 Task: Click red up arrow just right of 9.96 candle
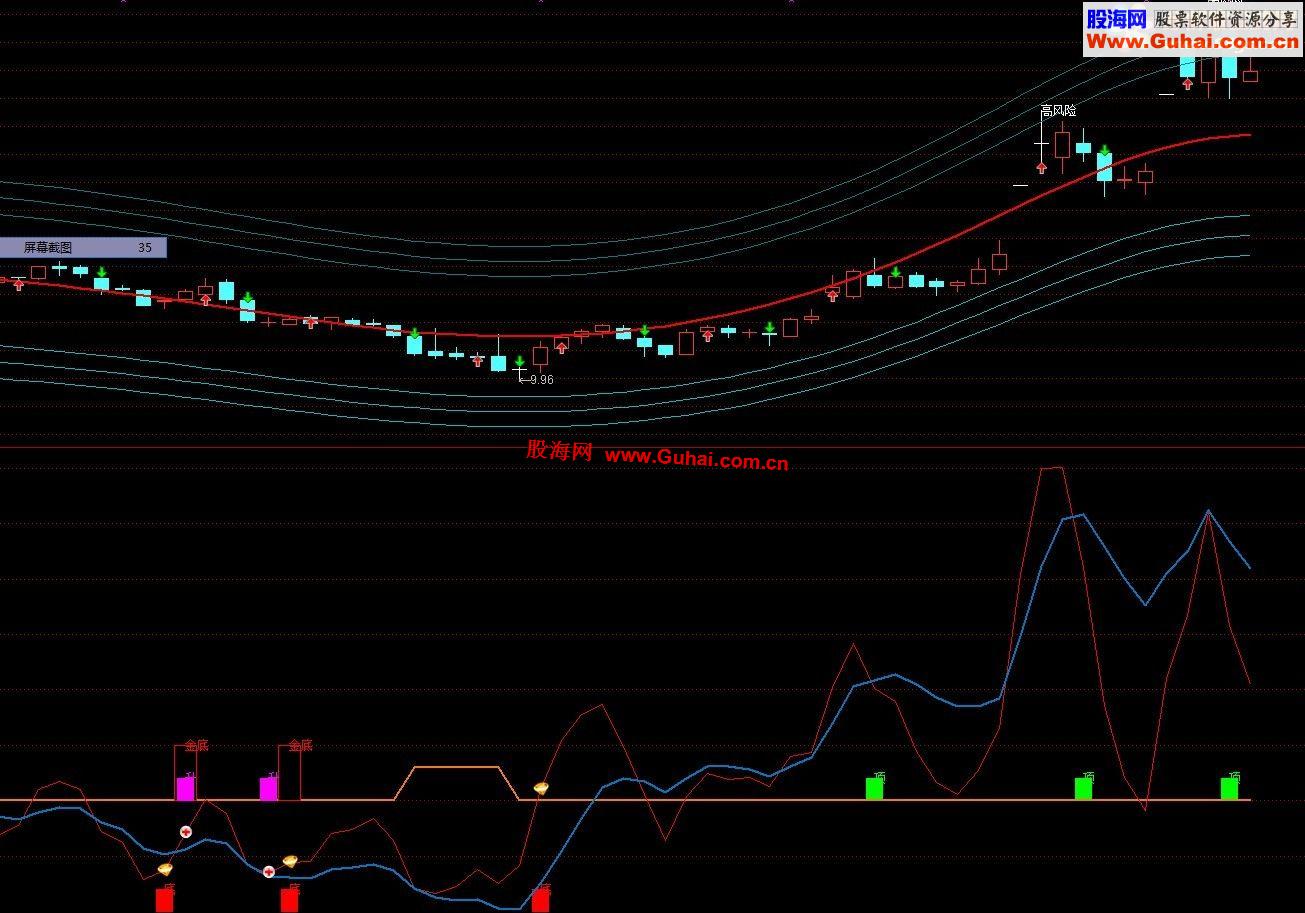(561, 347)
